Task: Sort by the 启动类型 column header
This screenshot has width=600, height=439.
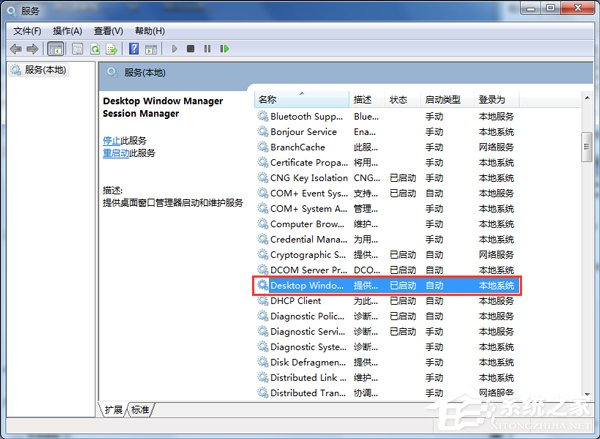Action: [447, 100]
